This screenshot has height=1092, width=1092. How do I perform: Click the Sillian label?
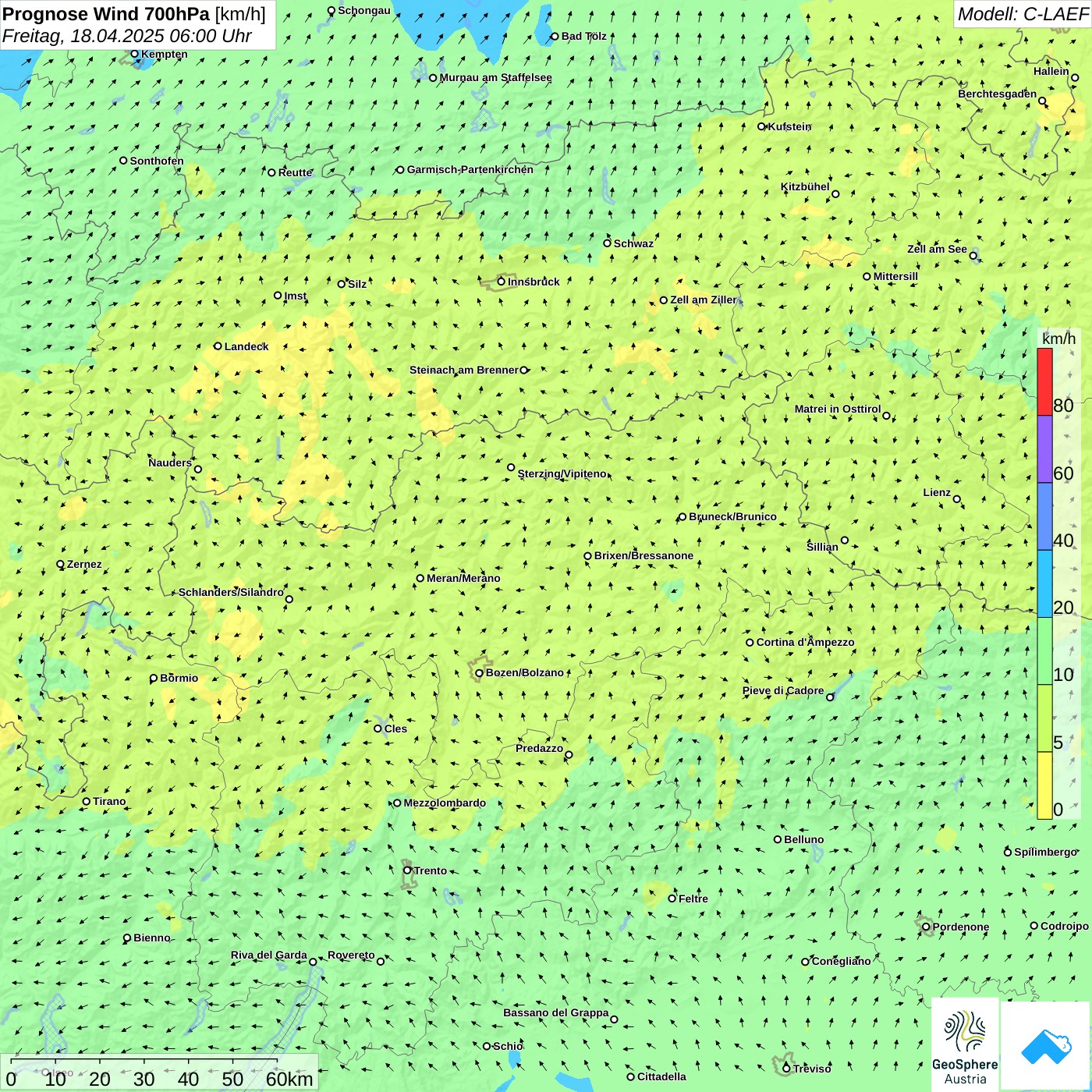pos(822,547)
